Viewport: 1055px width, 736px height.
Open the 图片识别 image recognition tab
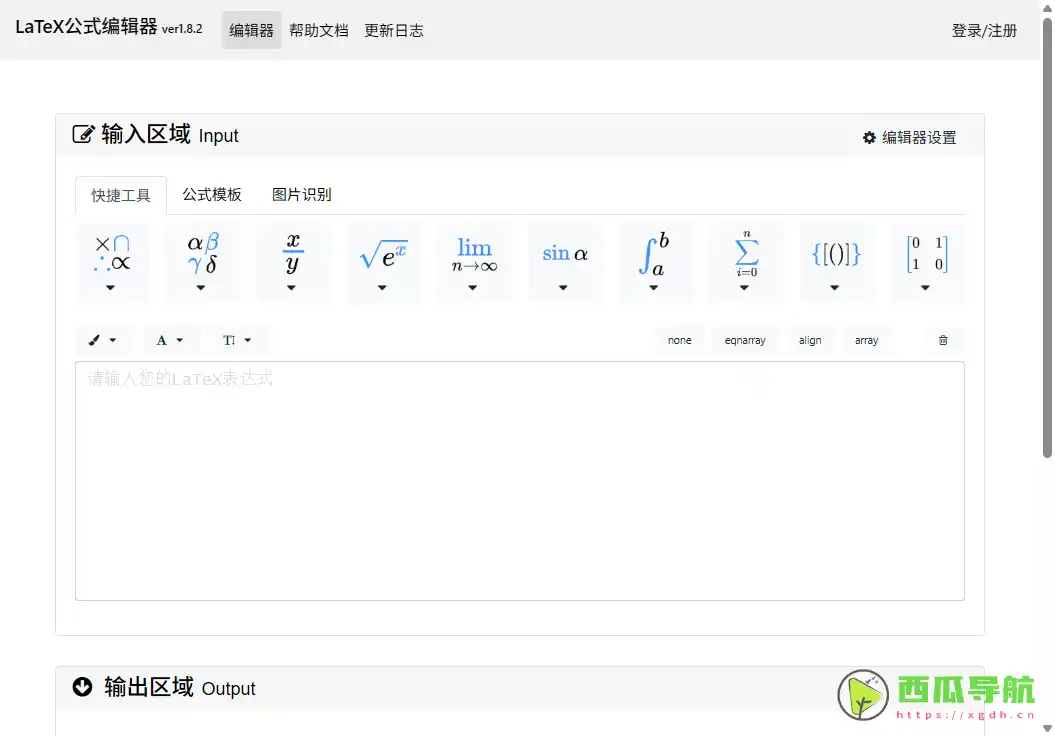coord(302,195)
